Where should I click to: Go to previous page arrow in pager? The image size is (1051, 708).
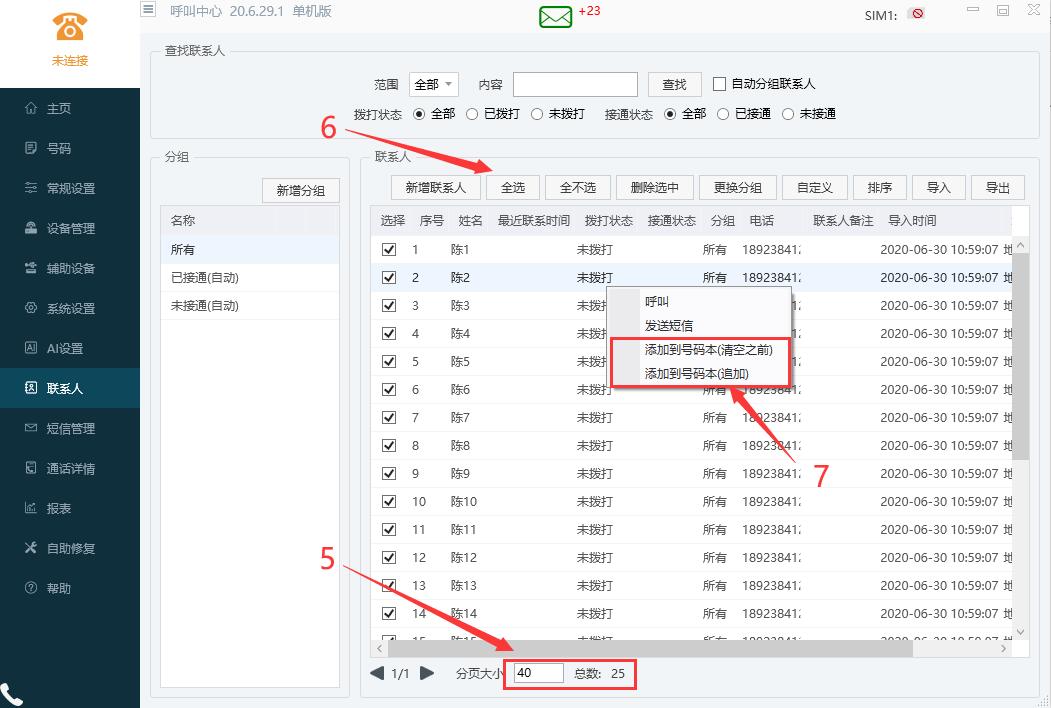tap(377, 673)
